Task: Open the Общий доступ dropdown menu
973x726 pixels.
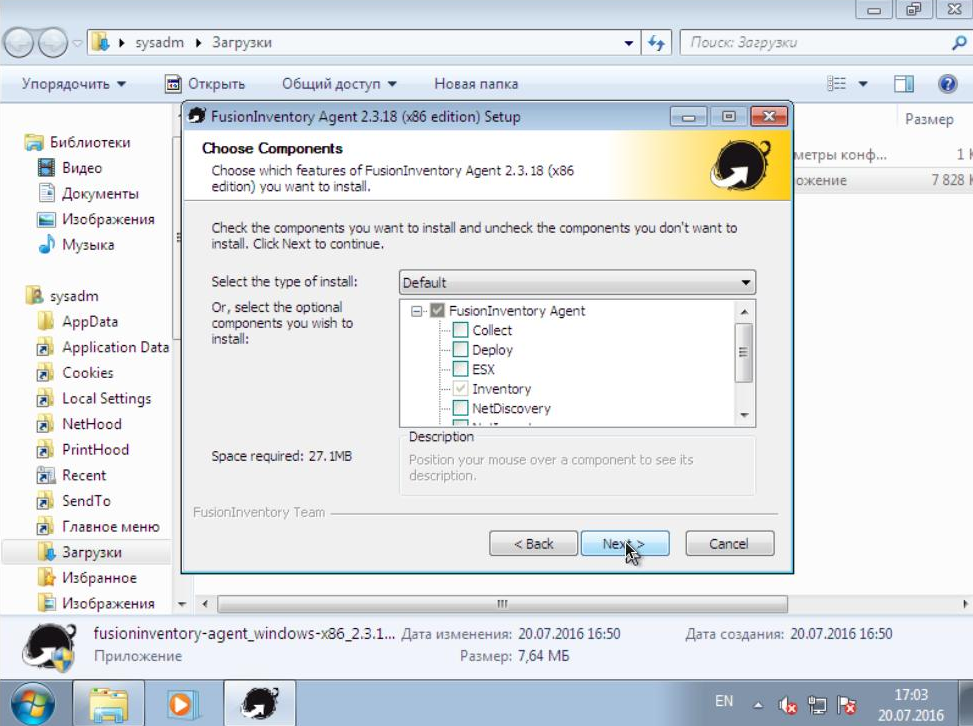Action: 339,84
